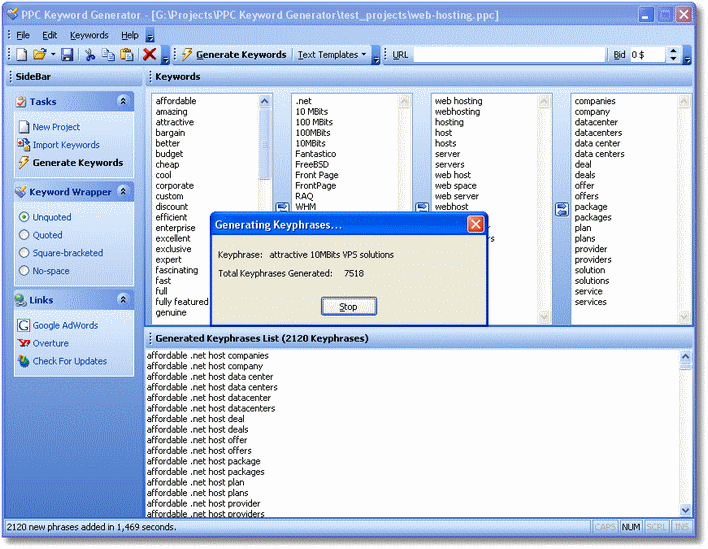Expand the options arrow after Text Templates
The width and height of the screenshot is (708, 549).
[x=376, y=56]
